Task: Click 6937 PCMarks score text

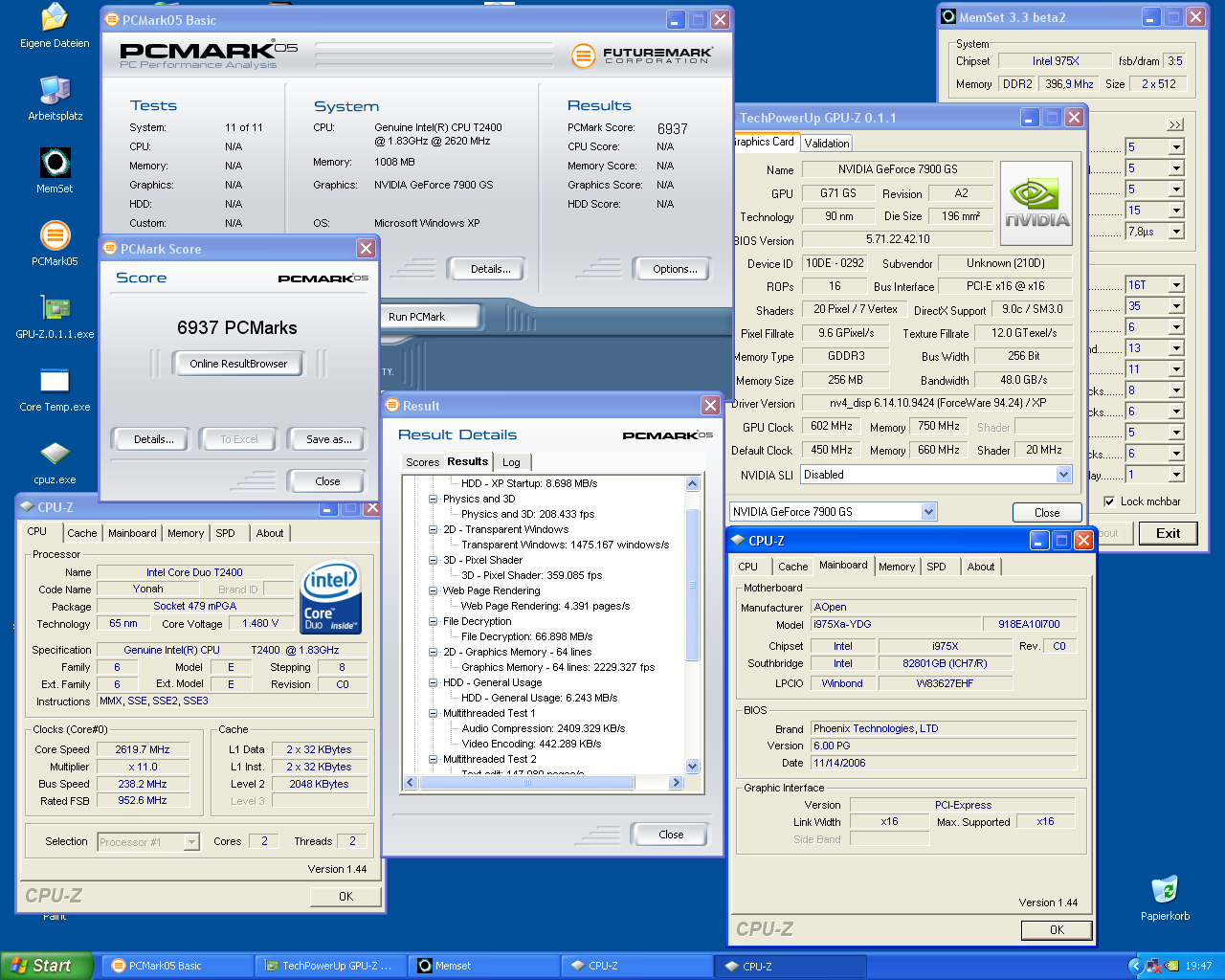Action: [x=237, y=327]
